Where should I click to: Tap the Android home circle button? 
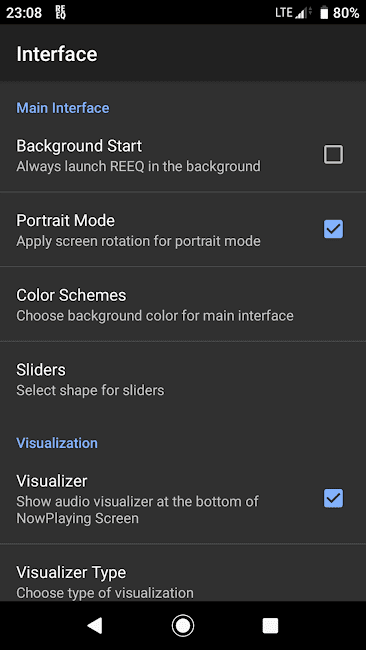pos(183,626)
